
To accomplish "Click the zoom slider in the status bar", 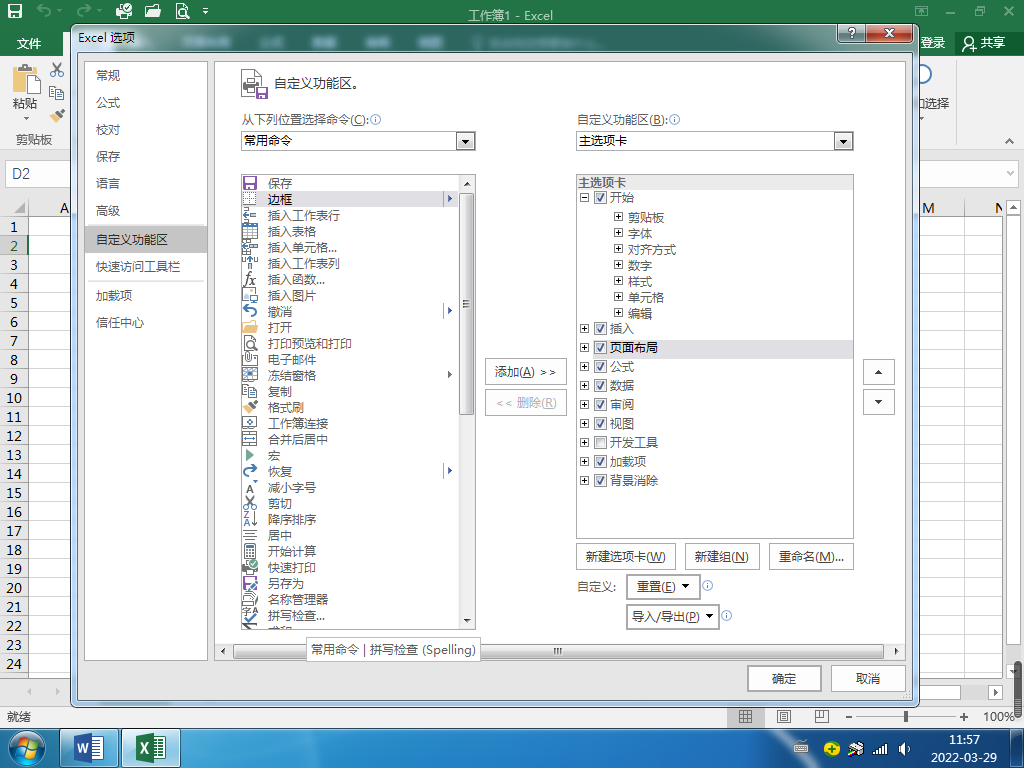I will [906, 716].
